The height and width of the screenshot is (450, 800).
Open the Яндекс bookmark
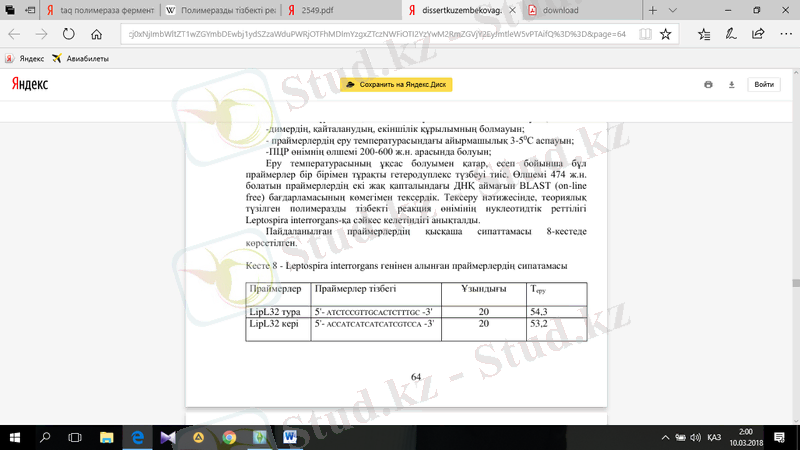point(24,59)
